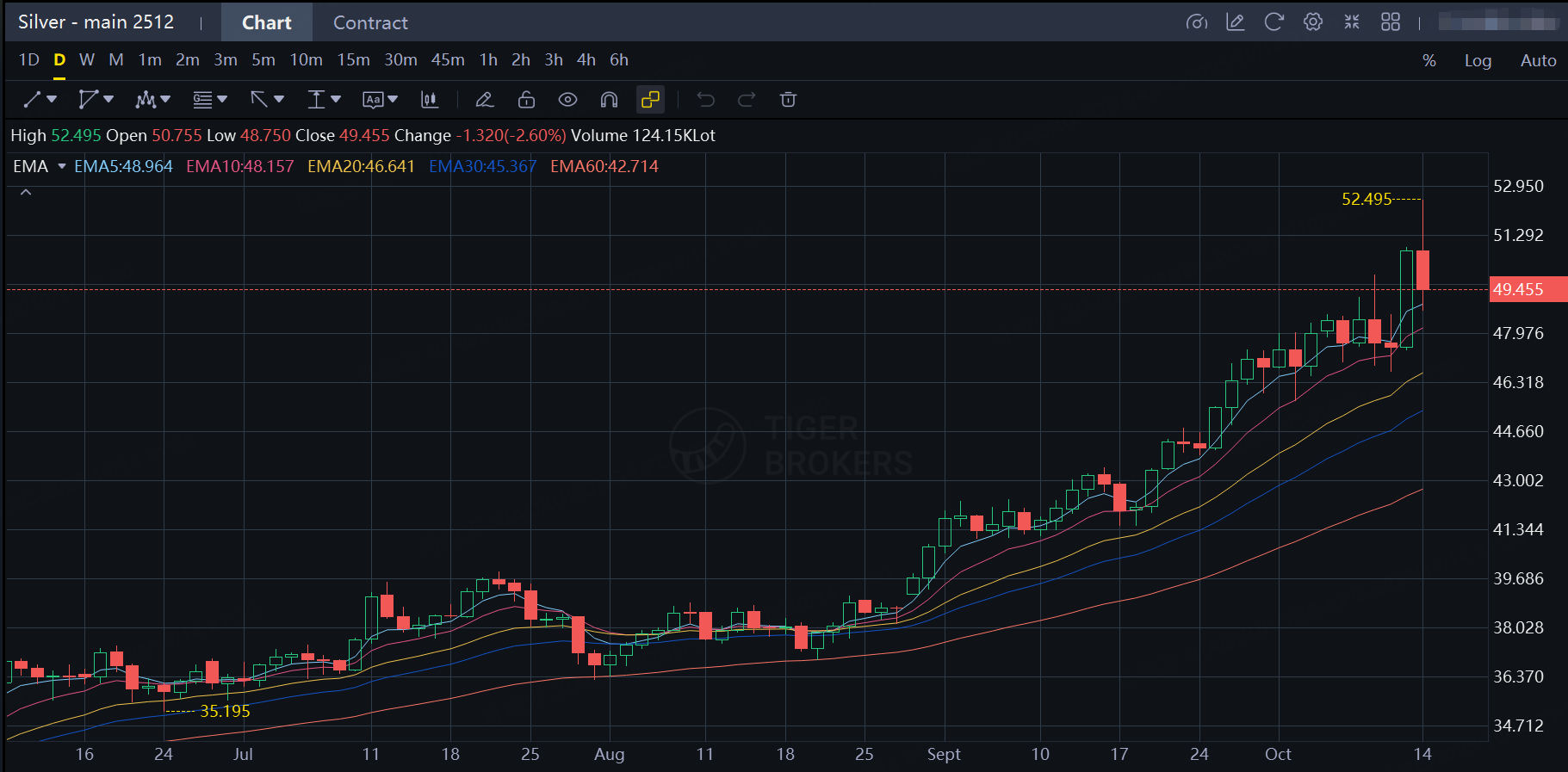Image resolution: width=1568 pixels, height=772 pixels.
Task: Collapse the indicator legend with caret
Action: [x=26, y=193]
